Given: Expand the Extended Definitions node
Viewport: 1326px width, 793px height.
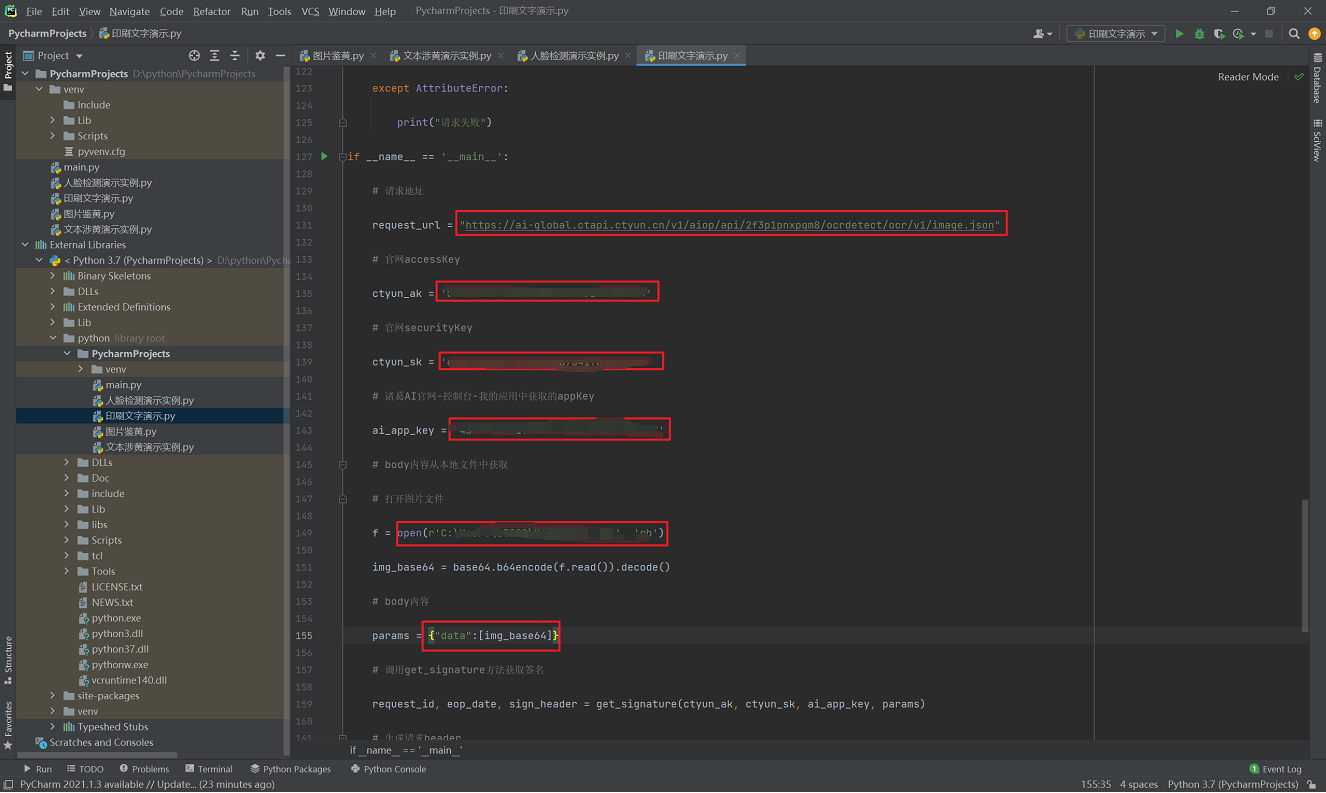Looking at the screenshot, I should 53,307.
